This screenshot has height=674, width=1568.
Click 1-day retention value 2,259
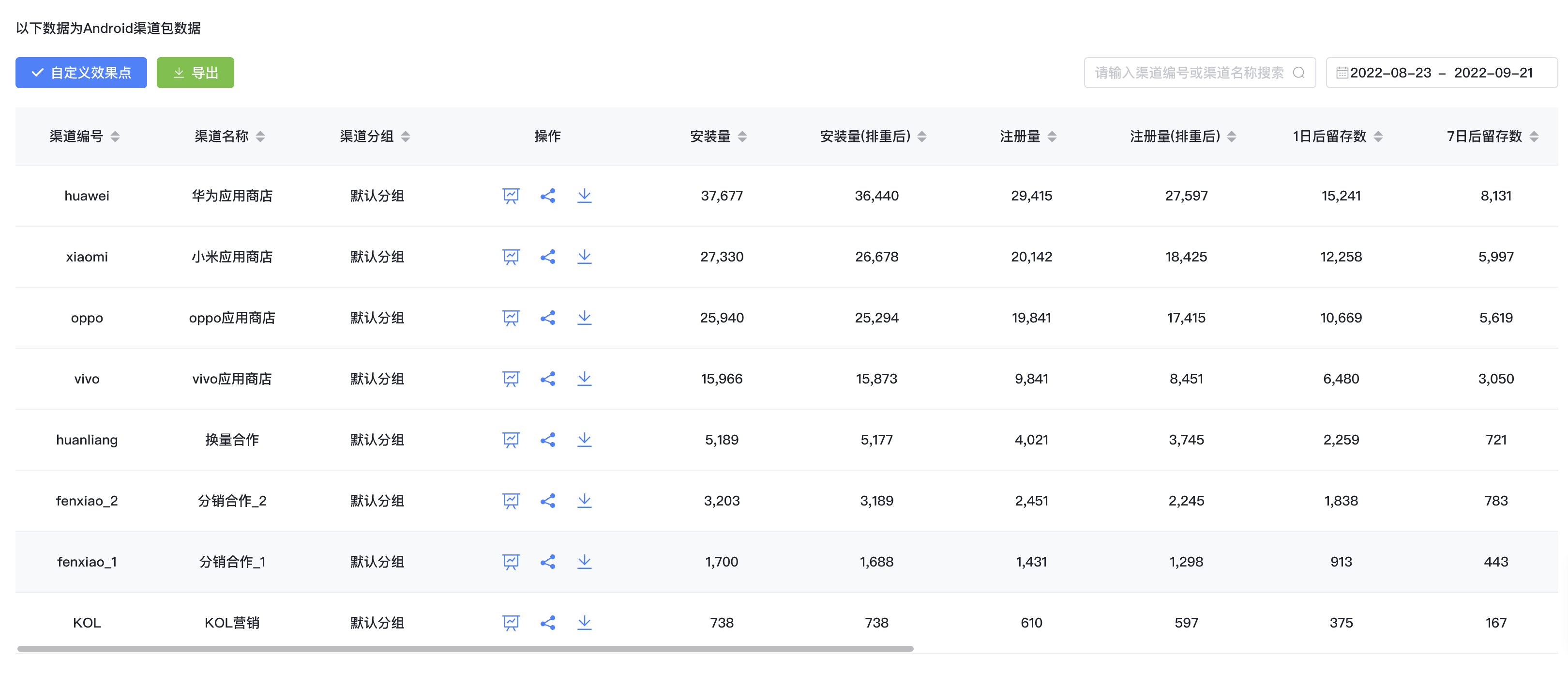click(x=1341, y=440)
